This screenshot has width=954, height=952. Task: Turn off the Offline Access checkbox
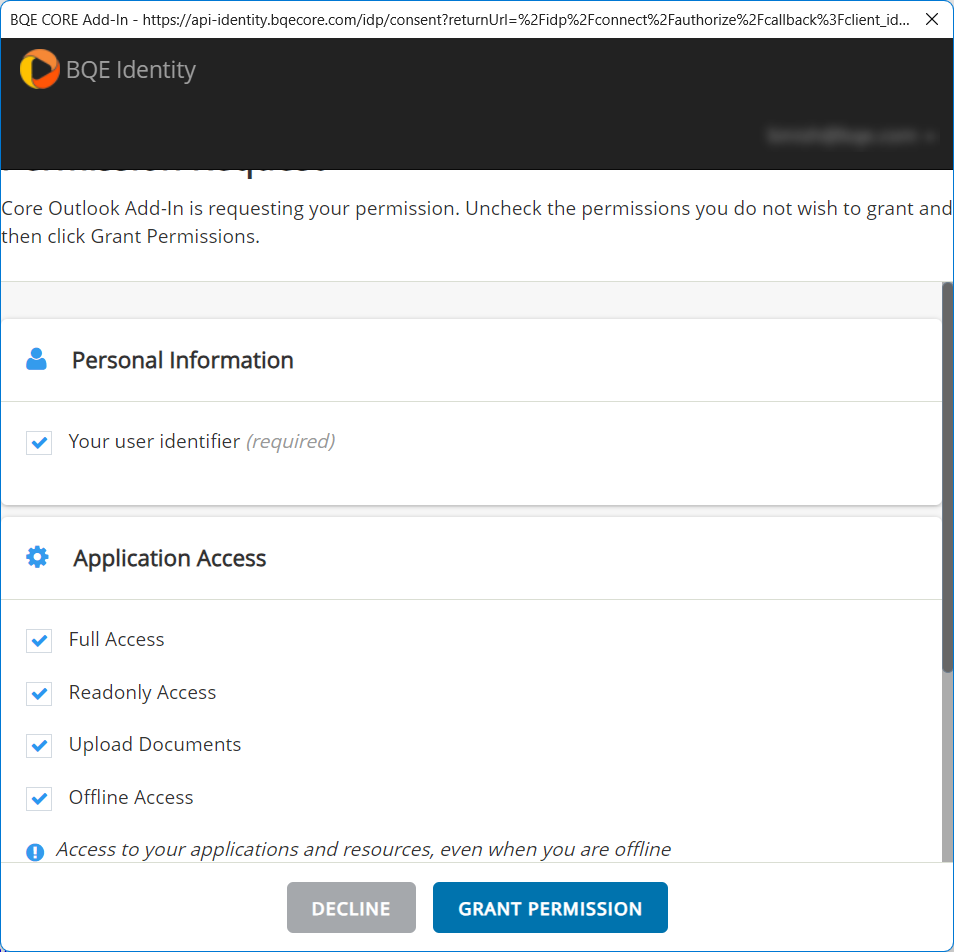(x=39, y=799)
